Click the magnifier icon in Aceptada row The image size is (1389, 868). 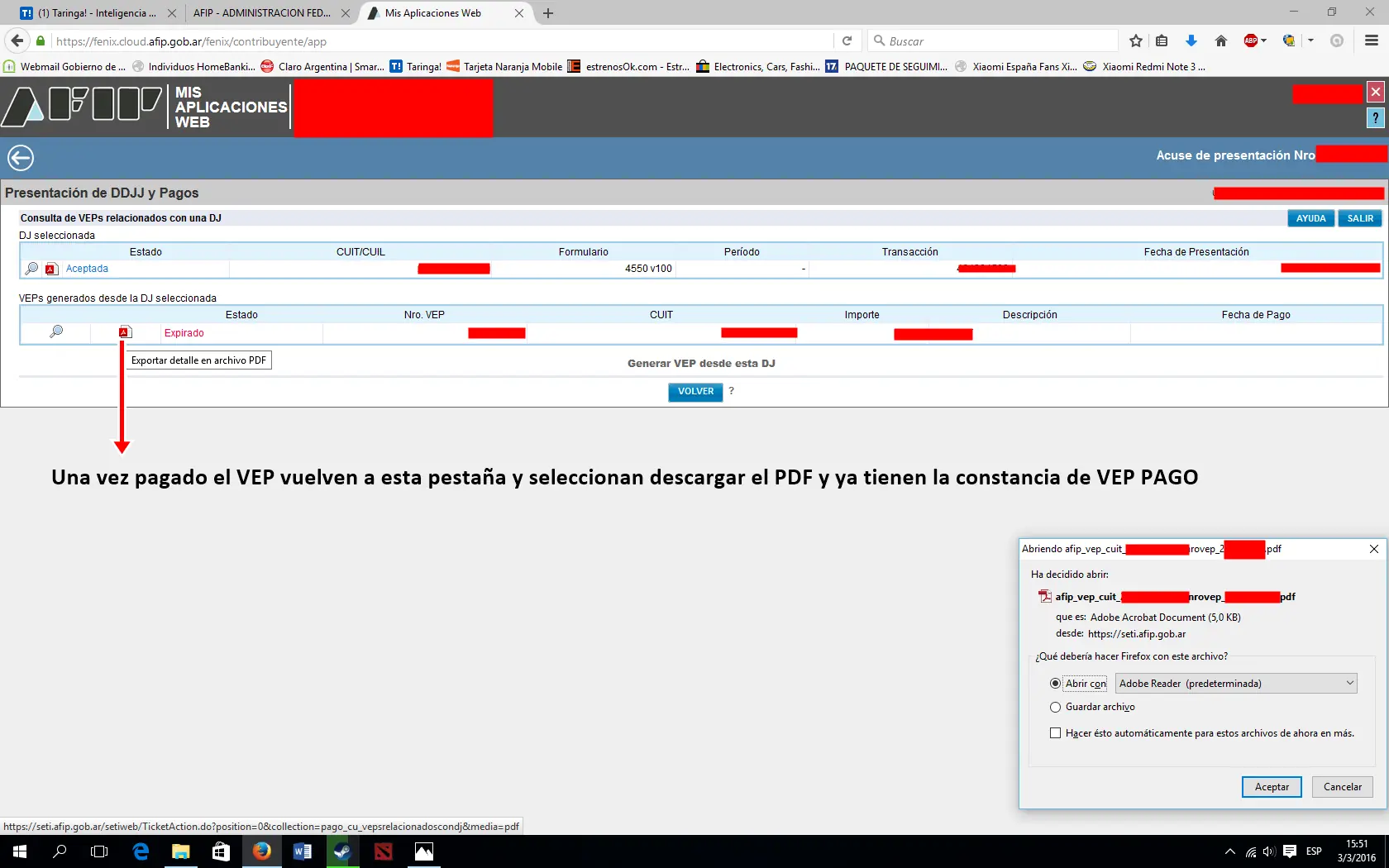pyautogui.click(x=31, y=269)
